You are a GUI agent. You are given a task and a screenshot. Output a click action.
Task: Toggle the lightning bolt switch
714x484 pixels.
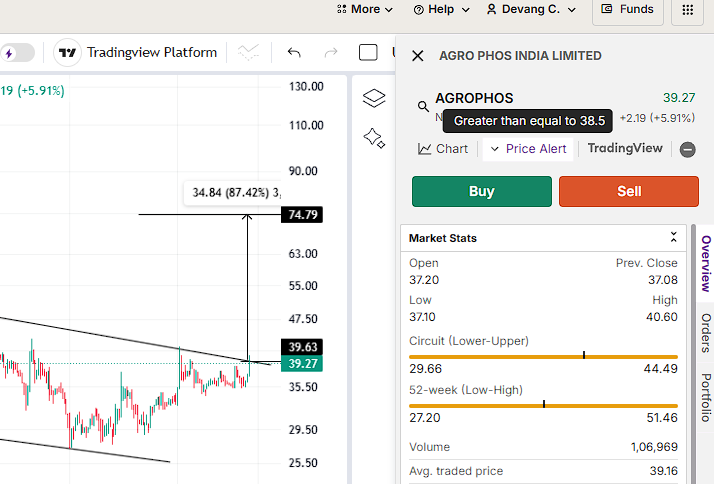click(x=16, y=52)
